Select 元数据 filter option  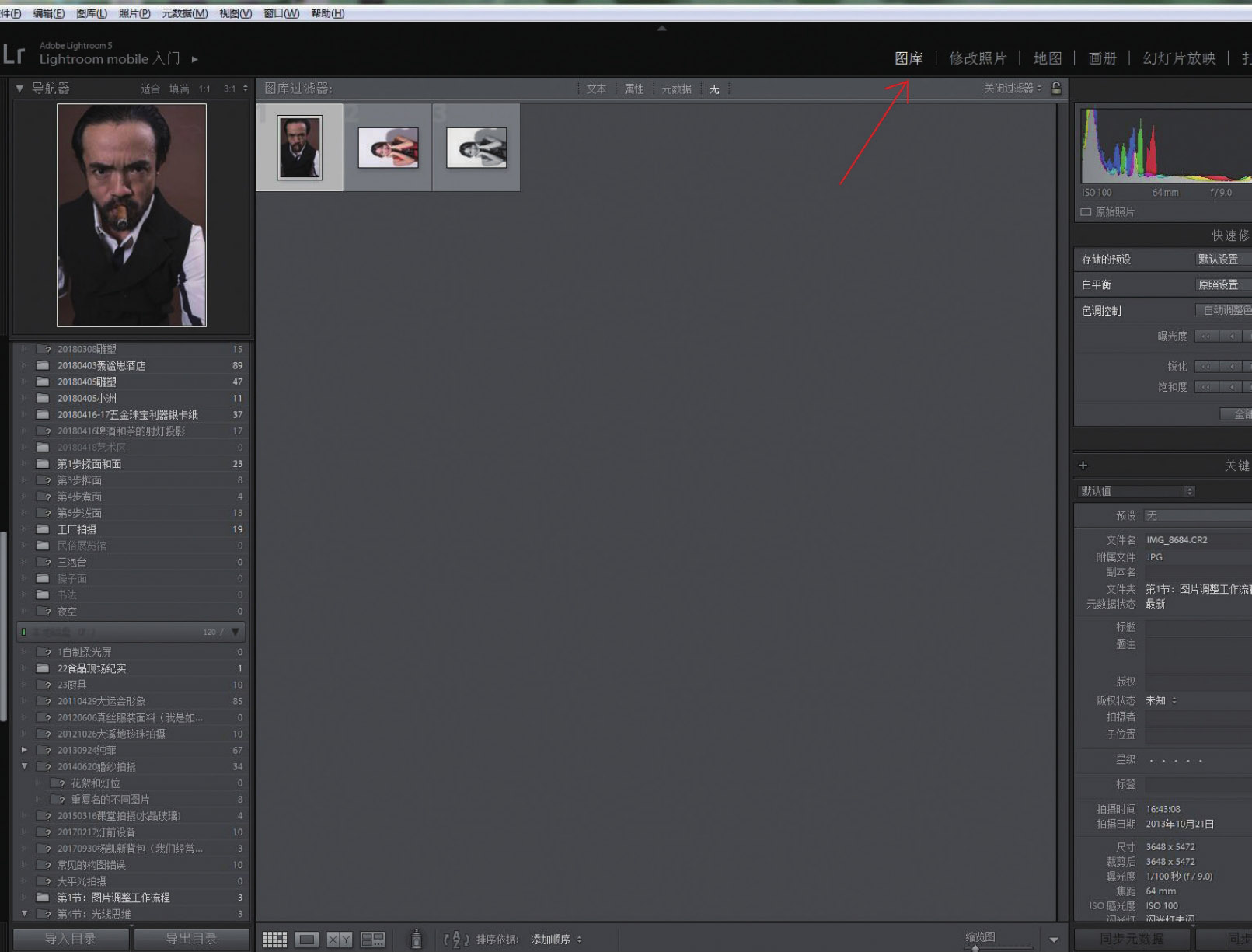tap(676, 89)
